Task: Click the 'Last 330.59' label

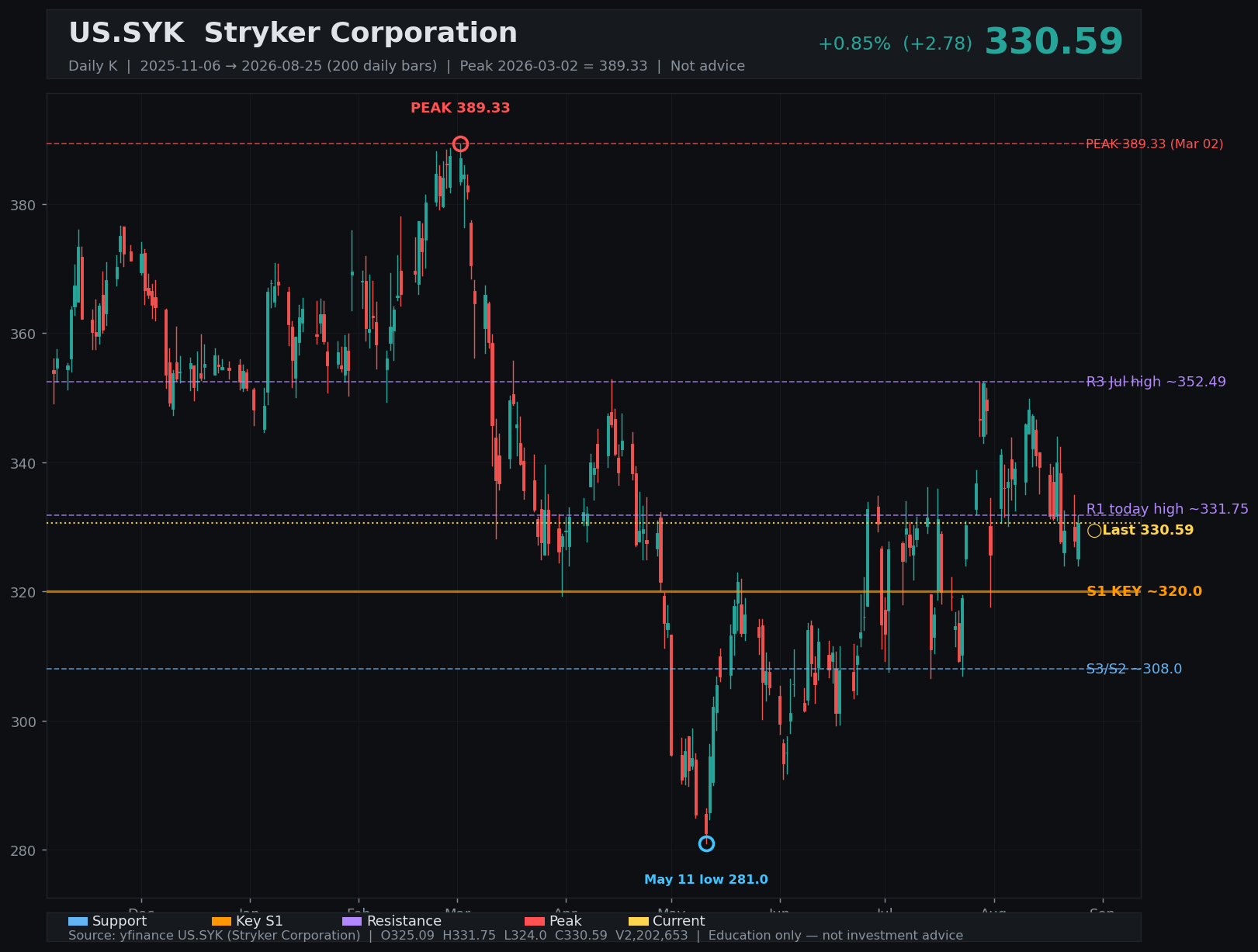Action: tap(1148, 530)
